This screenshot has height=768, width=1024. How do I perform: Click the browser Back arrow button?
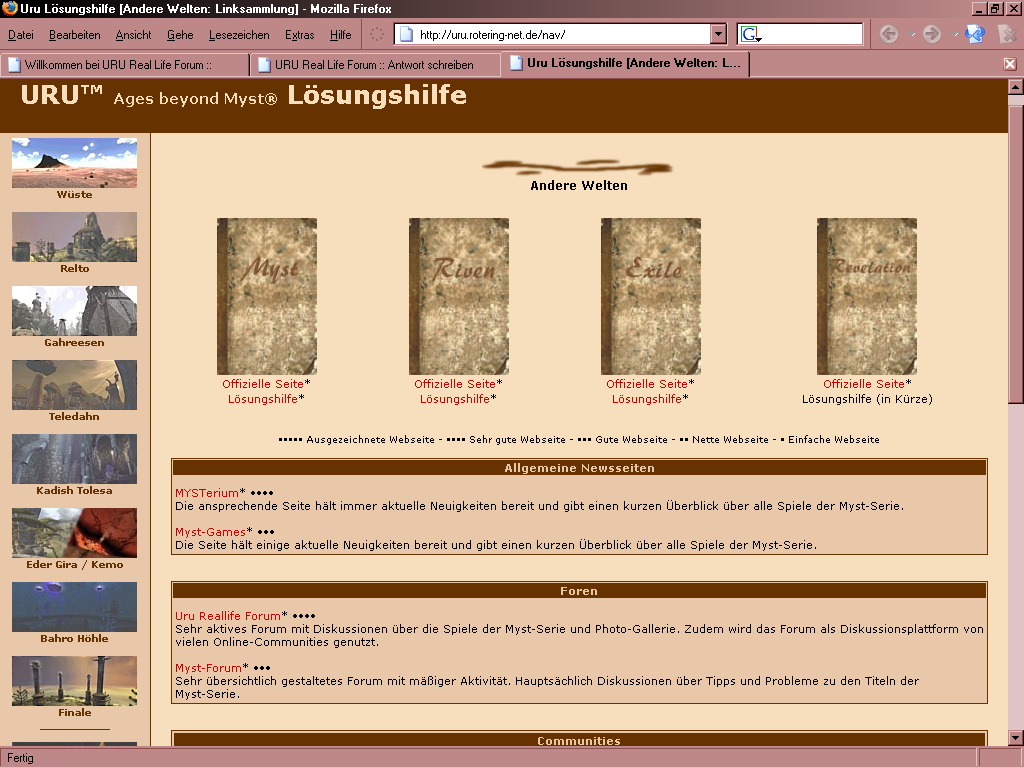(888, 34)
